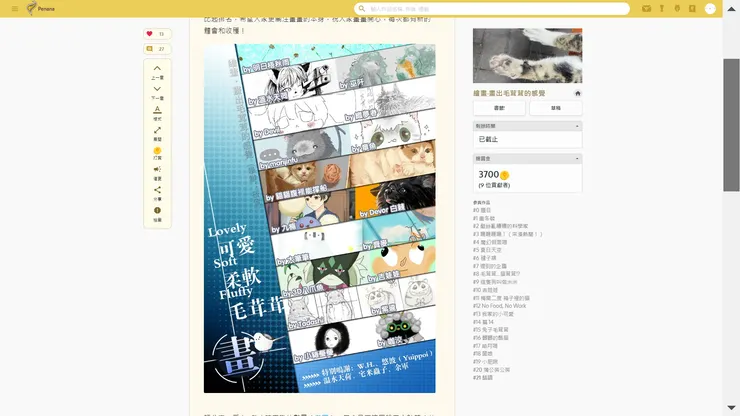Click the search box in the header
The height and width of the screenshot is (416, 740).
tap(492, 8)
